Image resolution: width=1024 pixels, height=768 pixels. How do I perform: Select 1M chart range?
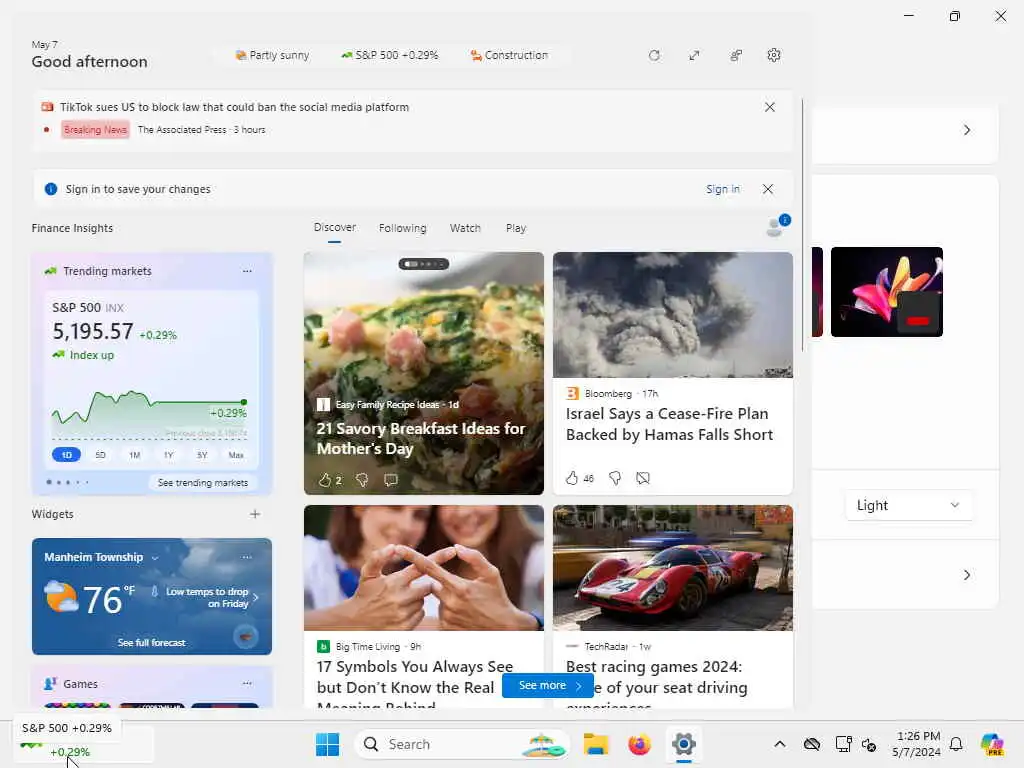135,455
